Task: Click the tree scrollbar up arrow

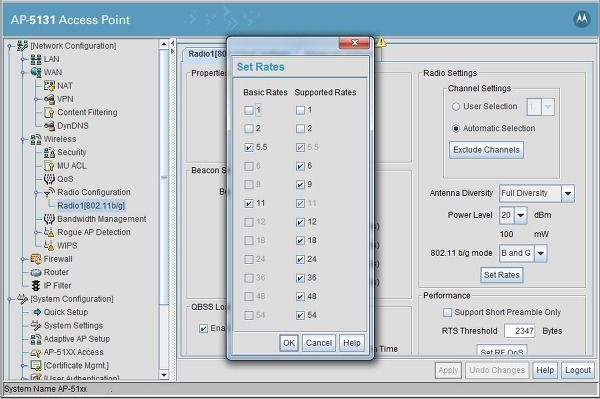Action: (164, 44)
